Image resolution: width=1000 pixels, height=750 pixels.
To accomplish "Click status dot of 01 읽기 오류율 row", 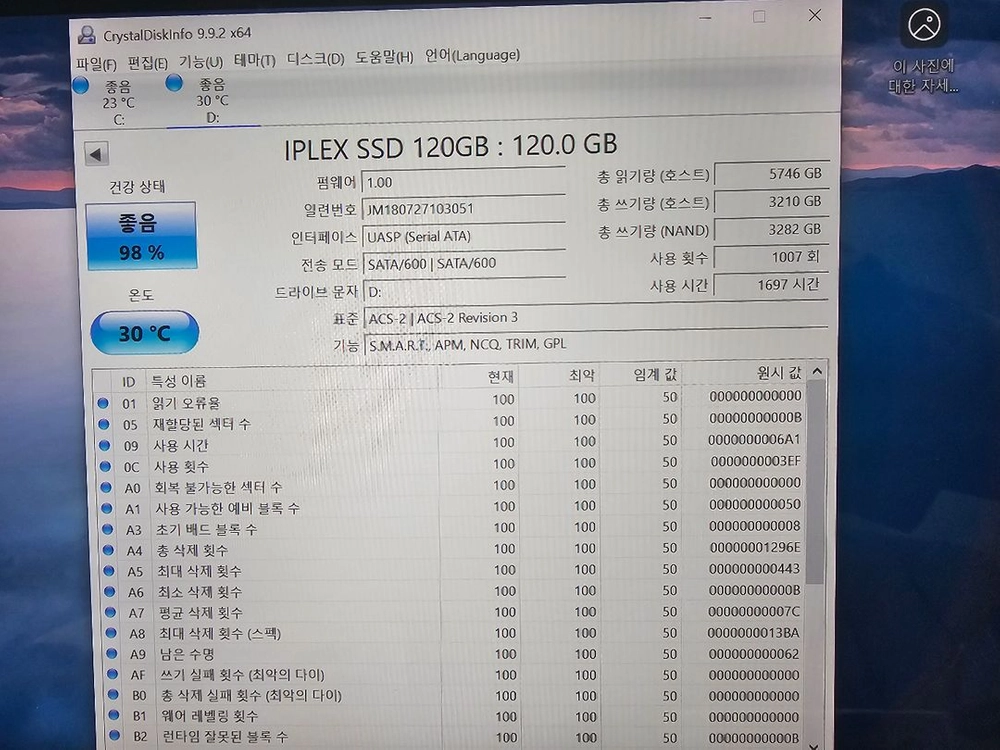I will tap(103, 403).
